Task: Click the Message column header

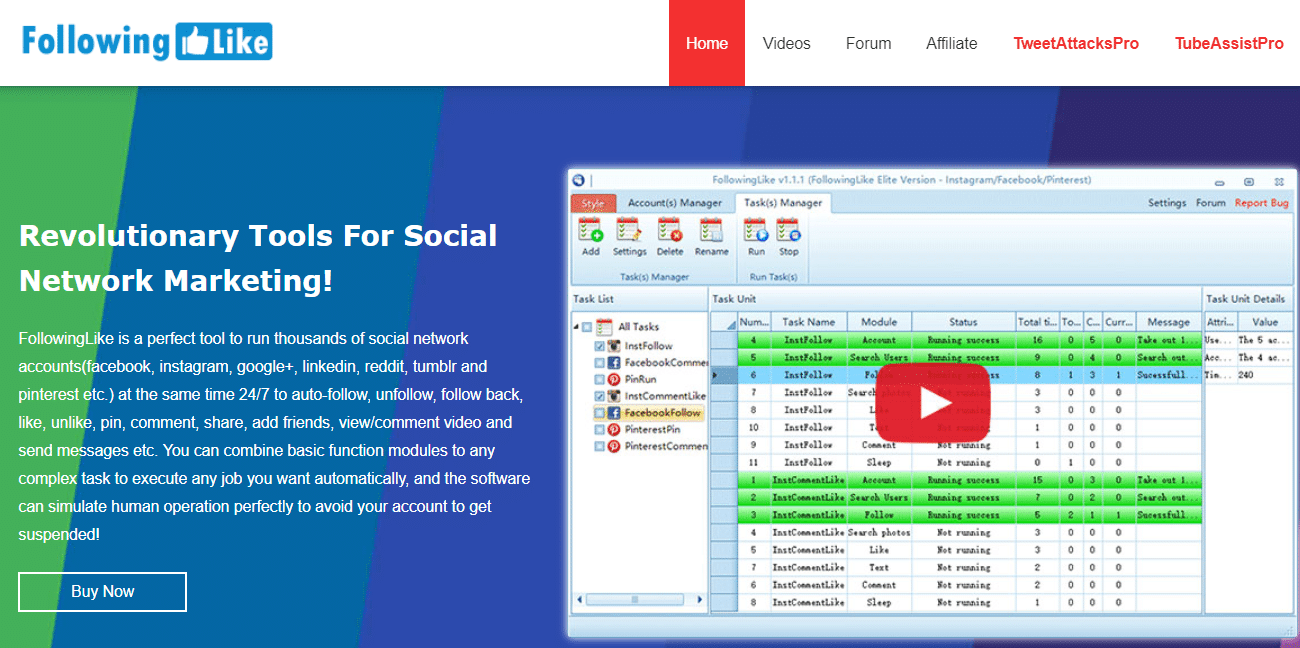Action: pos(1169,322)
